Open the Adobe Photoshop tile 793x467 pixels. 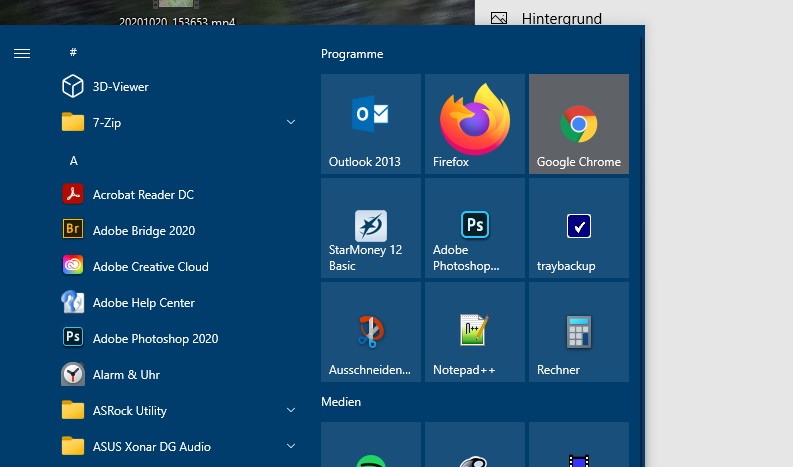pyautogui.click(x=475, y=228)
